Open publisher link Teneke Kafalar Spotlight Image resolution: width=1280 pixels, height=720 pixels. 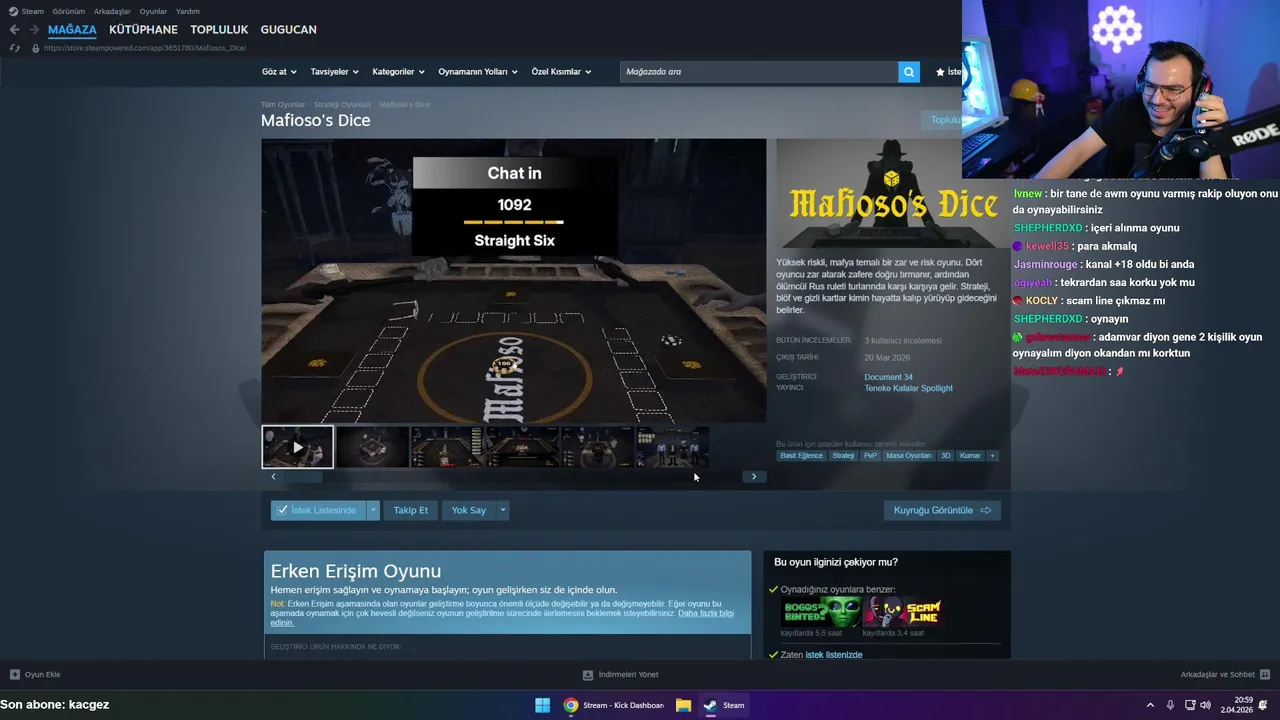click(908, 388)
